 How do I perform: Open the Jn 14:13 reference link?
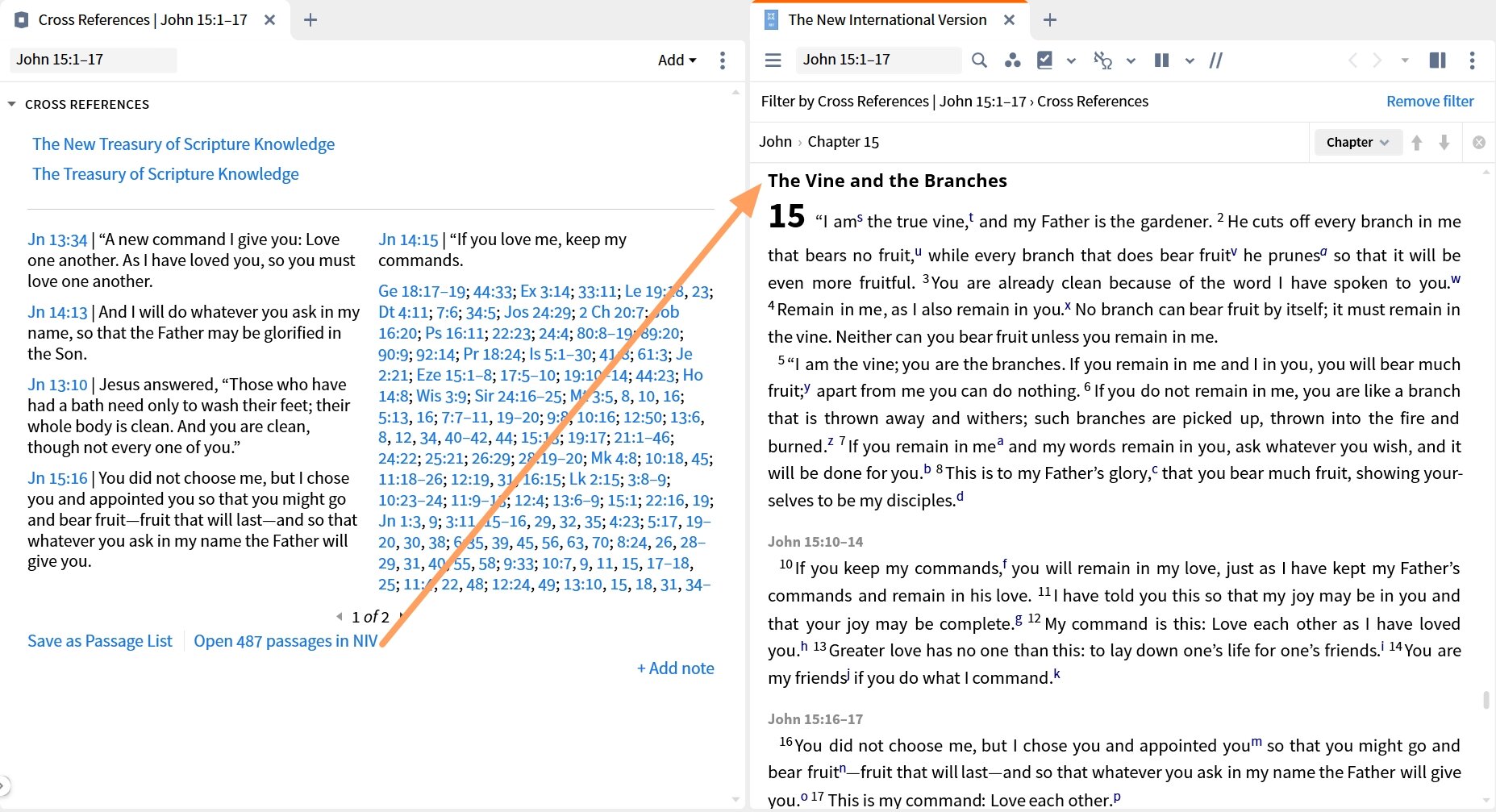[57, 312]
